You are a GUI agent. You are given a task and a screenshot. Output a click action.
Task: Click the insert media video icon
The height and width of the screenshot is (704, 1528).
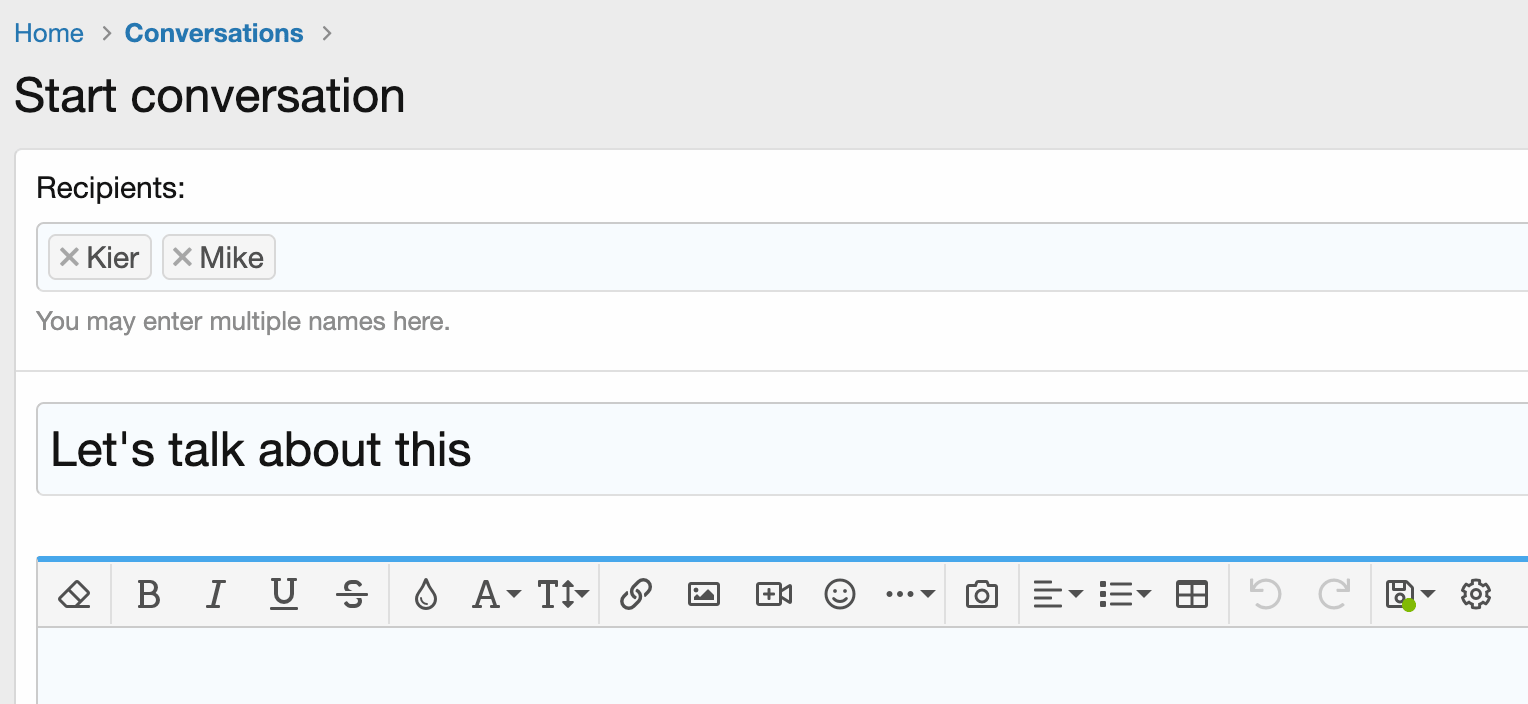coord(773,595)
